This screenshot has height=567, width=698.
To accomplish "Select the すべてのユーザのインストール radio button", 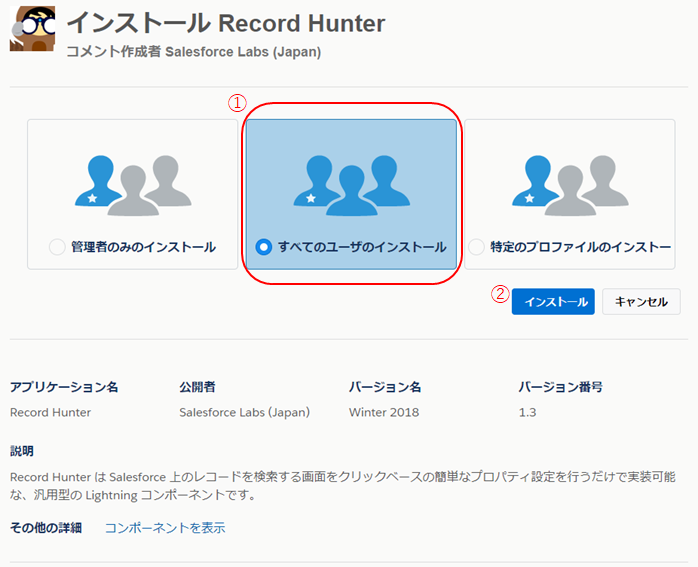I will (264, 247).
